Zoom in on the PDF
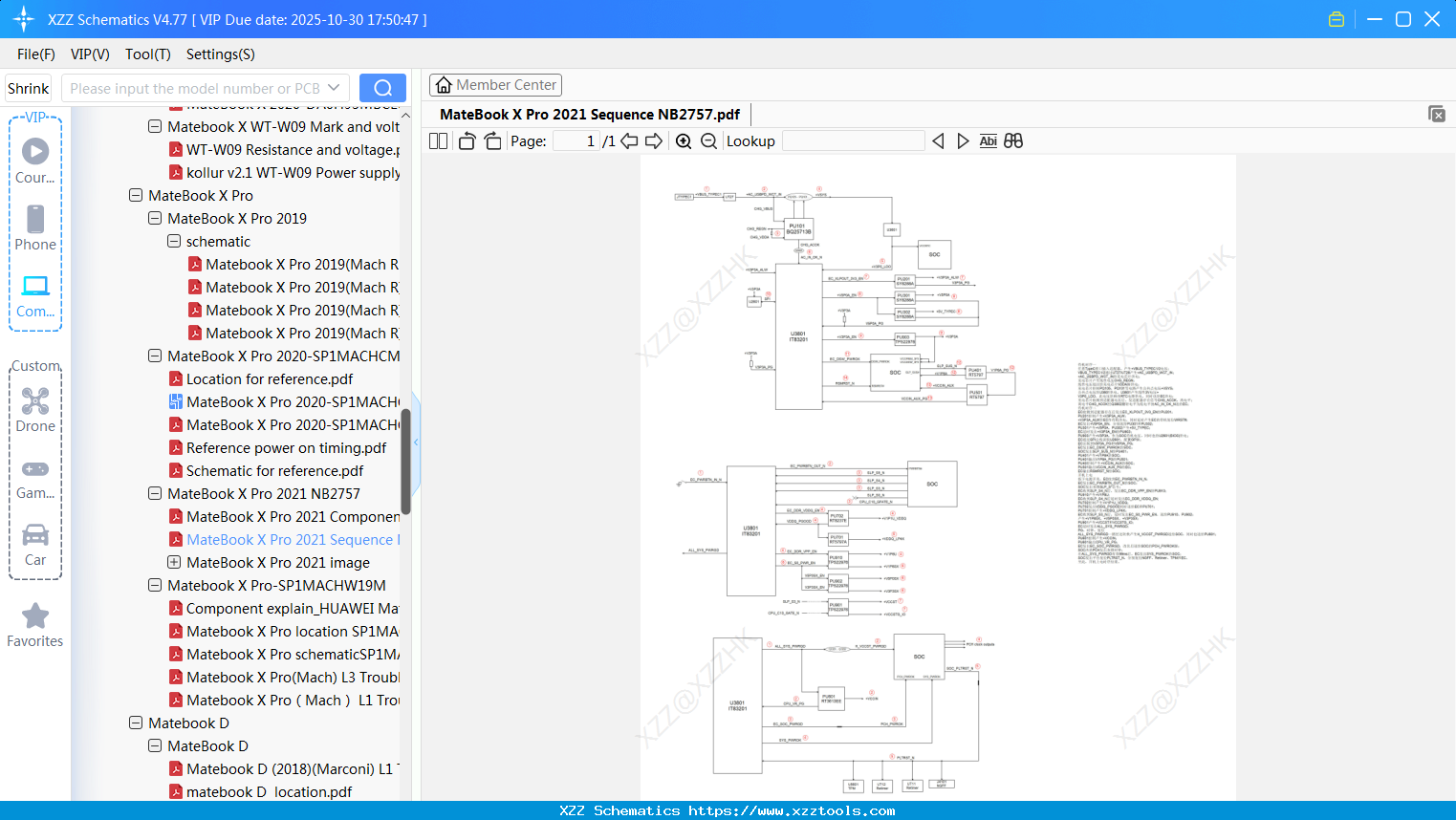1456x820 pixels. click(684, 141)
